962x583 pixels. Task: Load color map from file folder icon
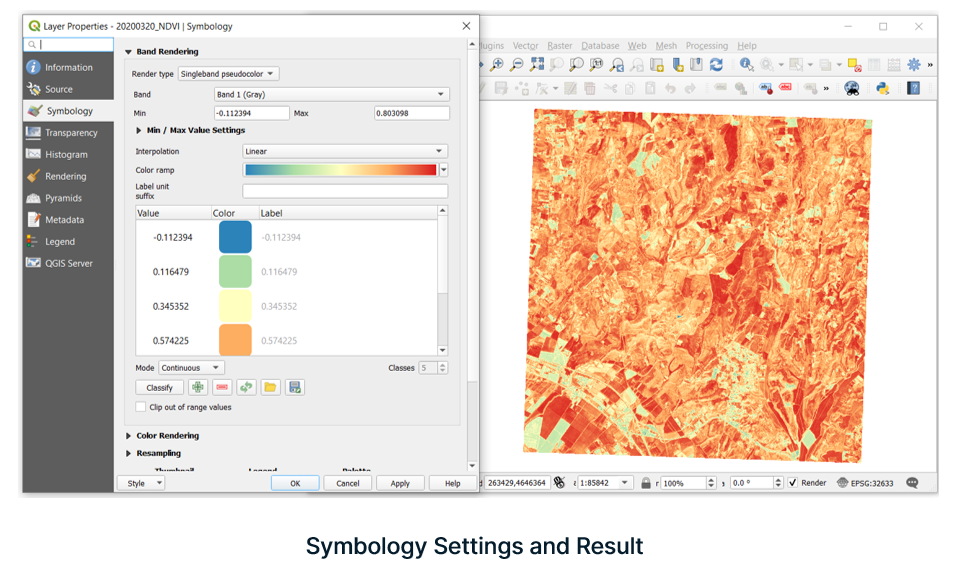coord(270,387)
